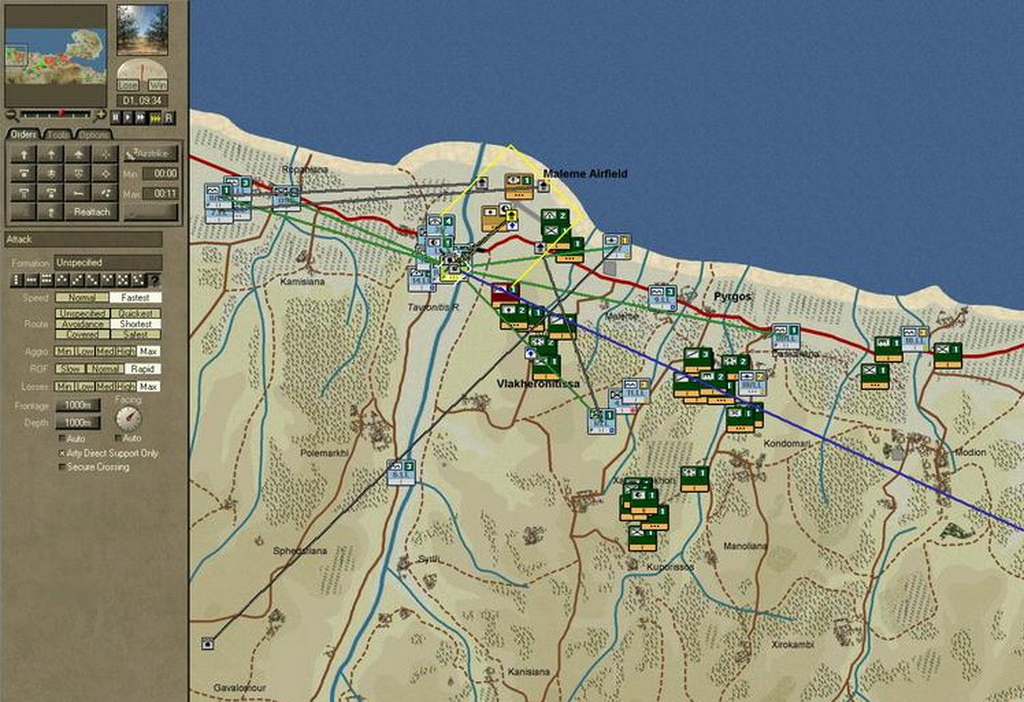Toggle Arty Direct Support Only checkbox
Image resolution: width=1024 pixels, height=702 pixels.
61,453
